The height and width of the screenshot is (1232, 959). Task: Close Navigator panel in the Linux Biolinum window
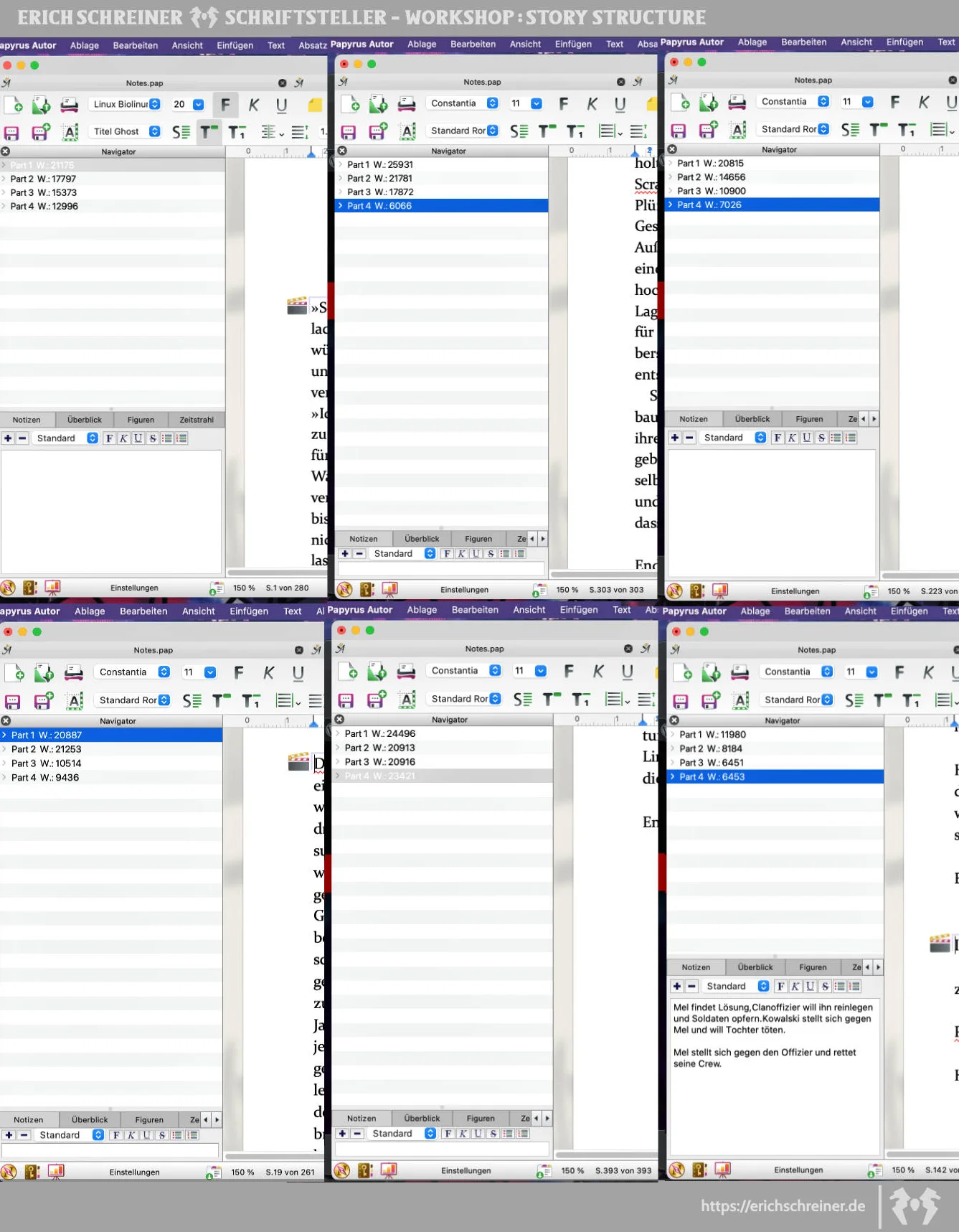[x=5, y=151]
